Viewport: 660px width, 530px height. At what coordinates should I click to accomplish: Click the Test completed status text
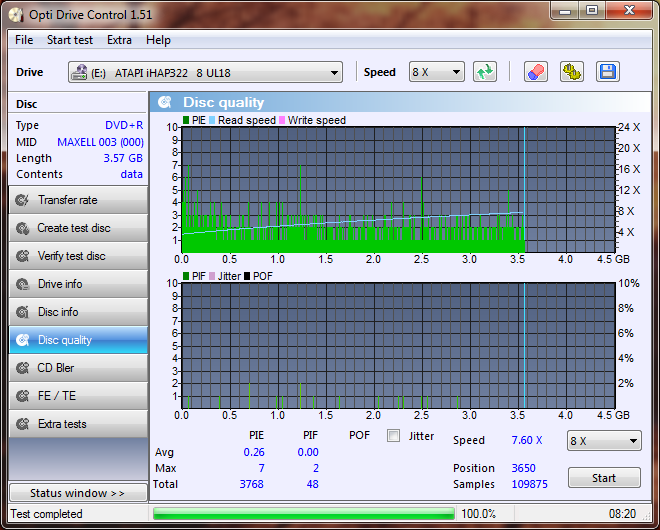pyautogui.click(x=46, y=514)
